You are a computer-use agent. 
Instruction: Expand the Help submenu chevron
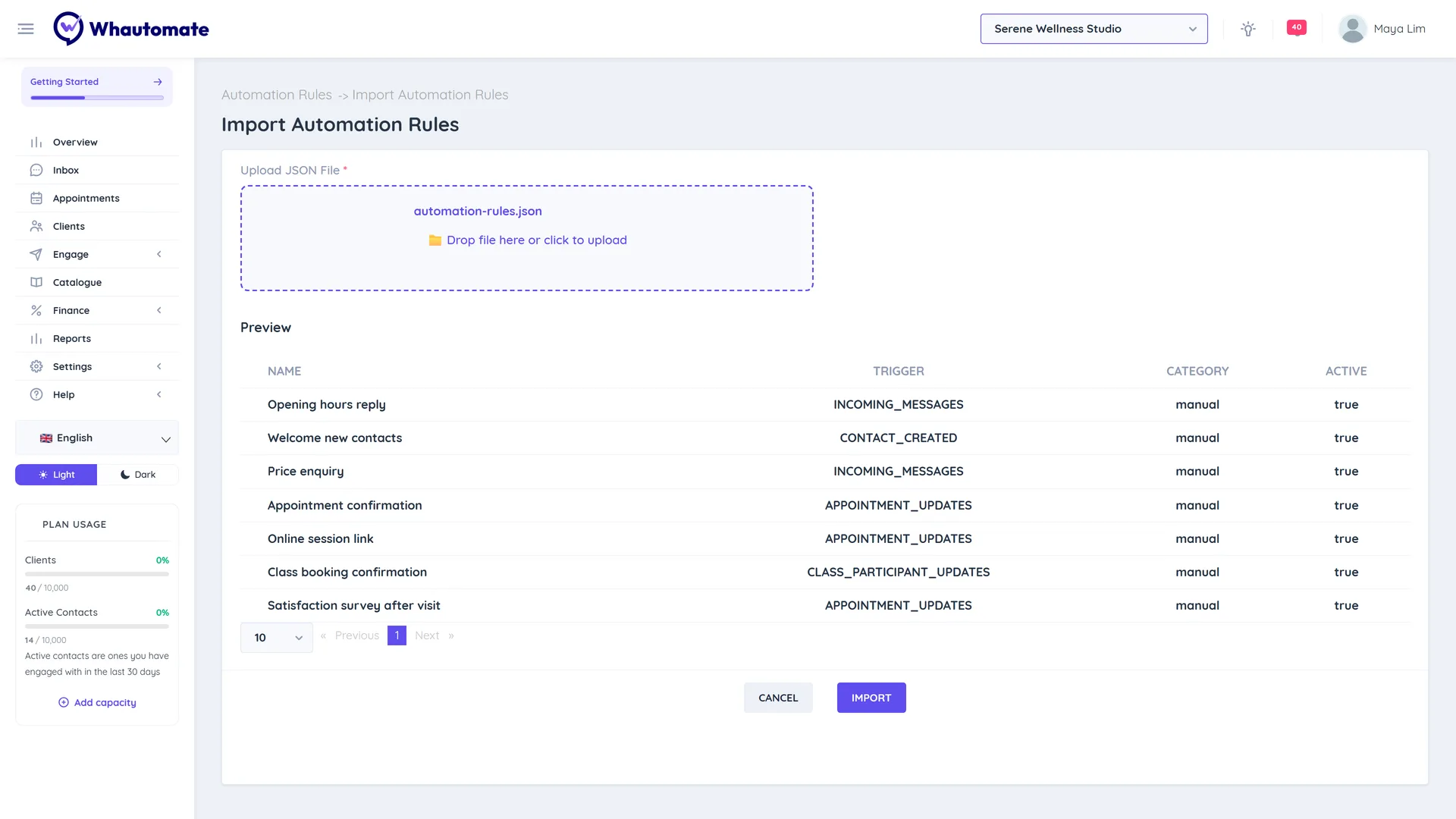point(159,394)
